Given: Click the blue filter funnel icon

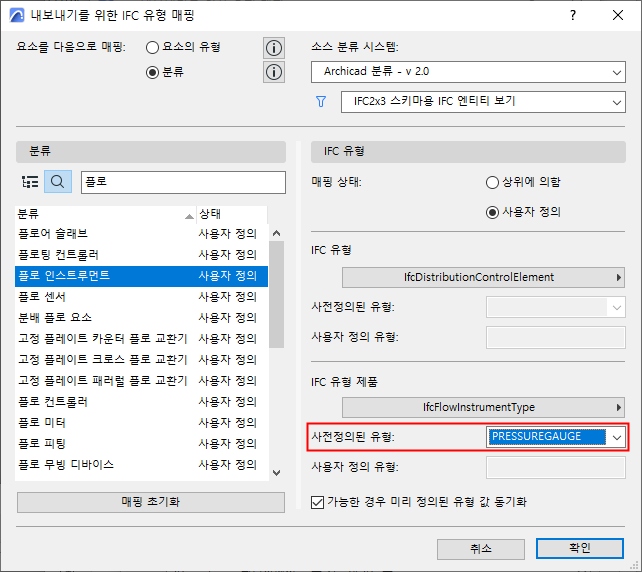Looking at the screenshot, I should coord(321,102).
